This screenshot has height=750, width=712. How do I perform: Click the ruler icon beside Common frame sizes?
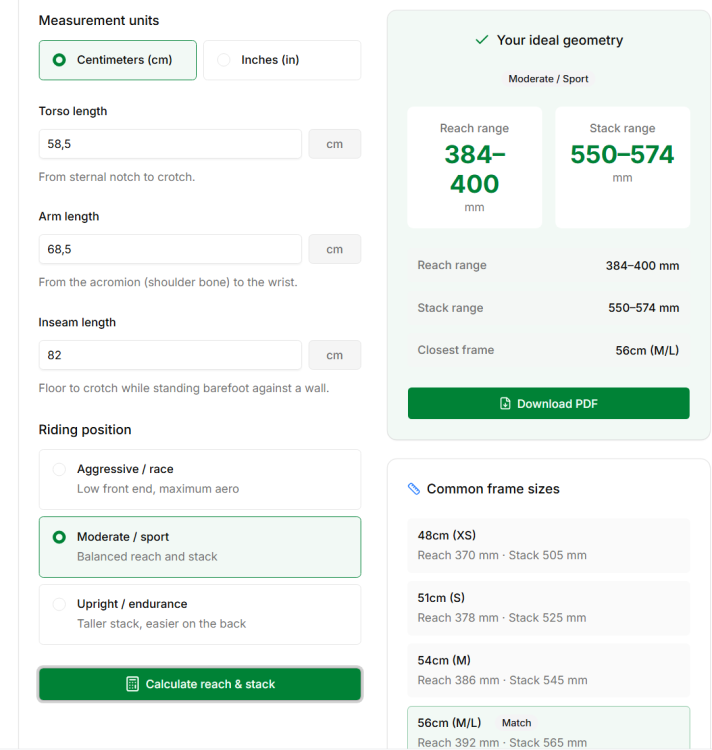(414, 489)
